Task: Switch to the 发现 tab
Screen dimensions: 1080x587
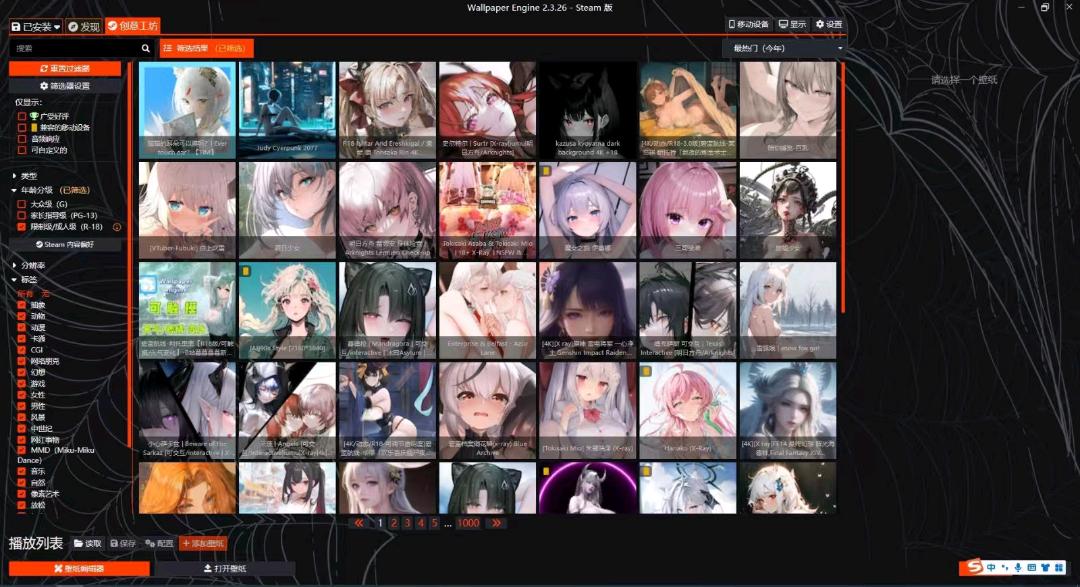Action: (84, 26)
